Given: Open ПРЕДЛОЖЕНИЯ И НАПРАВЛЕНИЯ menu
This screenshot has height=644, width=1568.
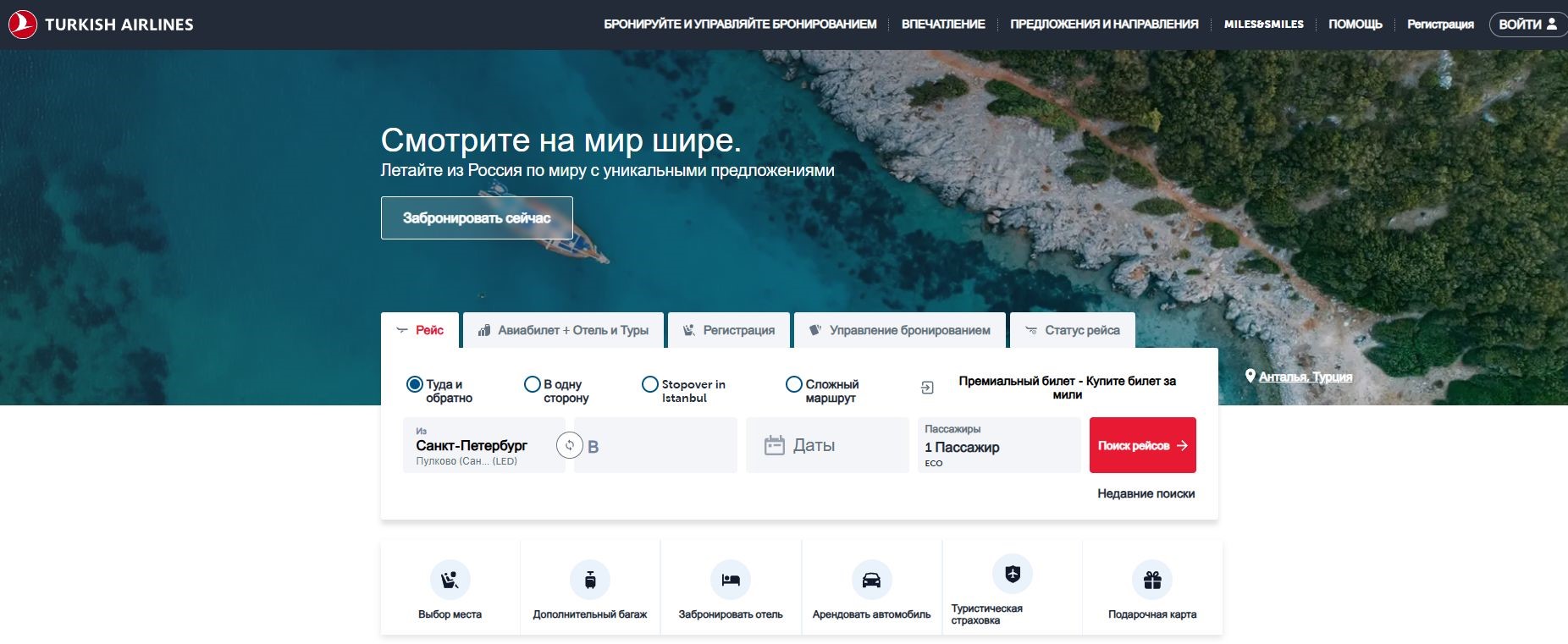Looking at the screenshot, I should 1104,25.
